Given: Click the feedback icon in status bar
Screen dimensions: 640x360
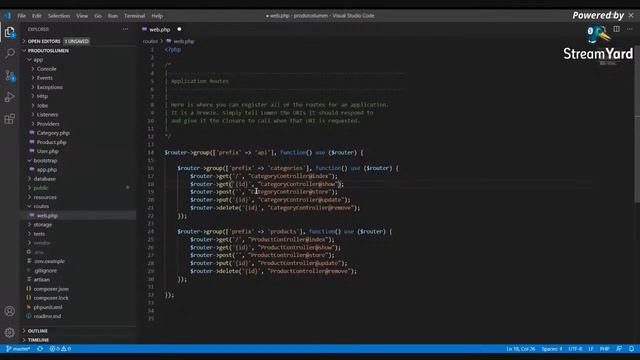Looking at the screenshot, I should pos(619,349).
